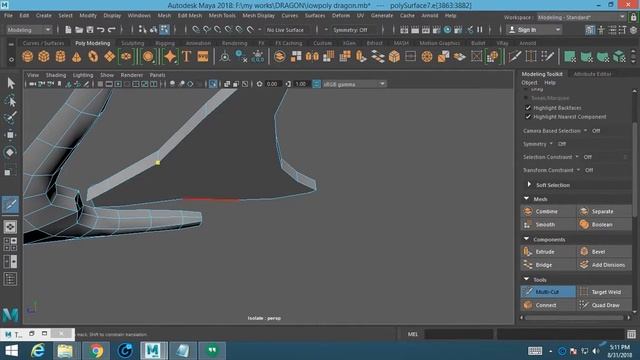
Task: Click the Quad Draw tool button
Action: (604, 305)
